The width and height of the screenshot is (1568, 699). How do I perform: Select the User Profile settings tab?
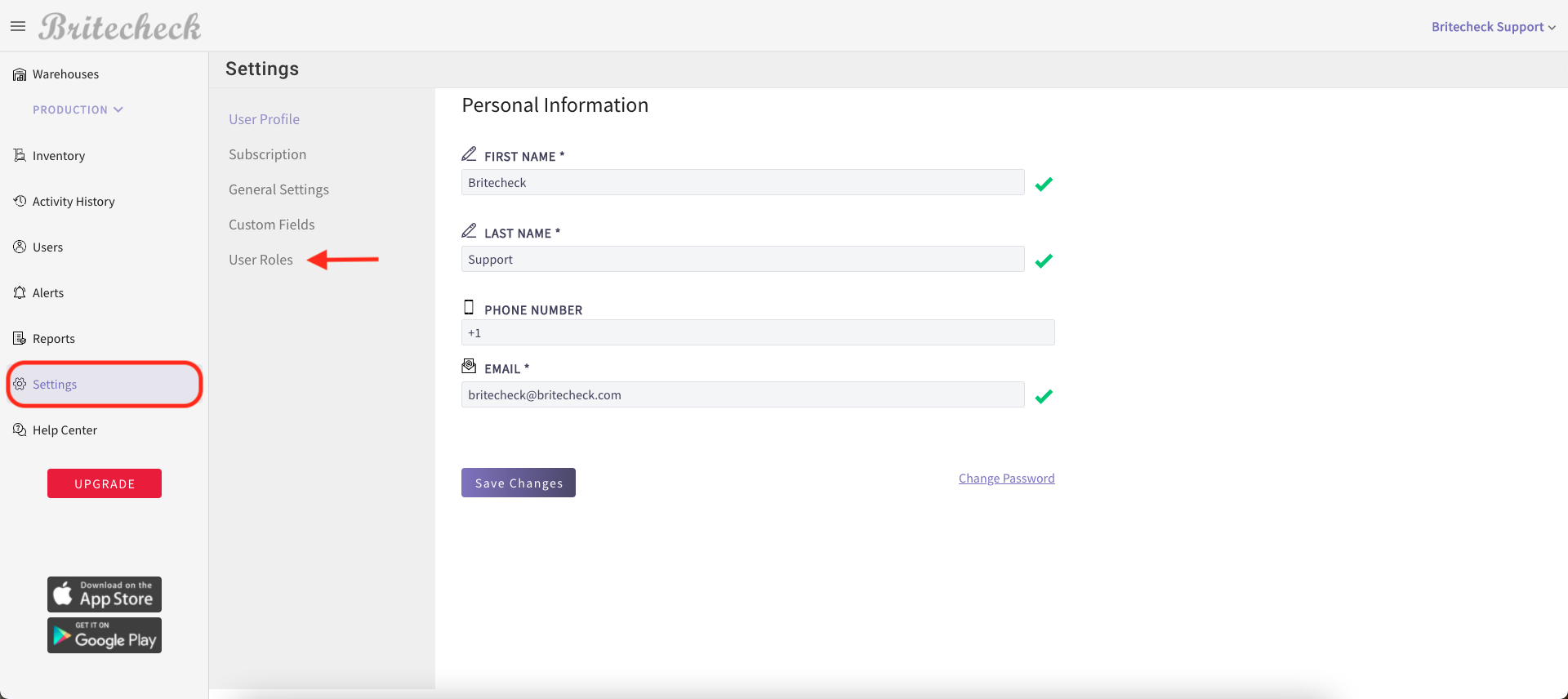pyautogui.click(x=264, y=119)
